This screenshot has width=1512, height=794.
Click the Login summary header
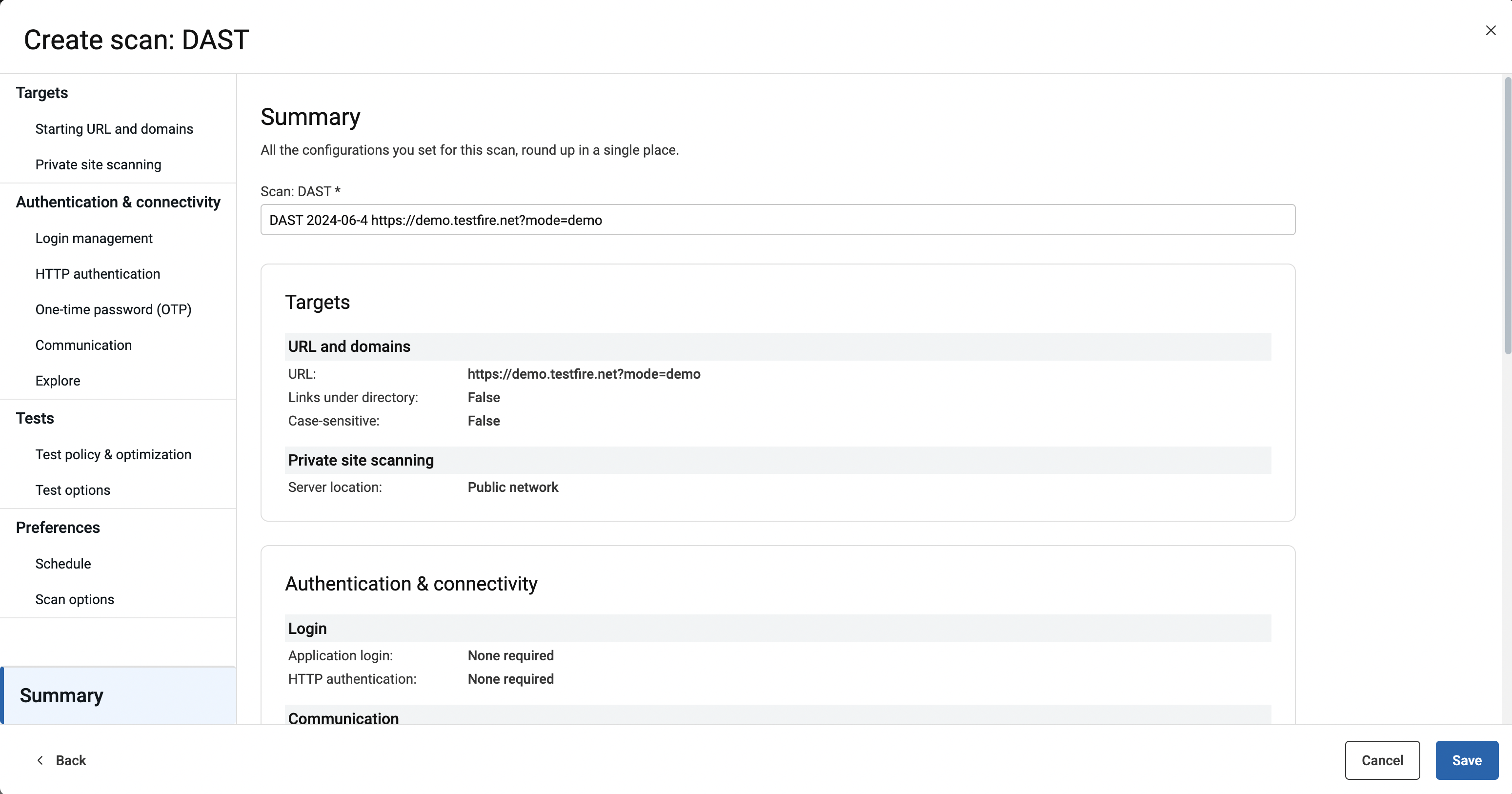coord(778,629)
